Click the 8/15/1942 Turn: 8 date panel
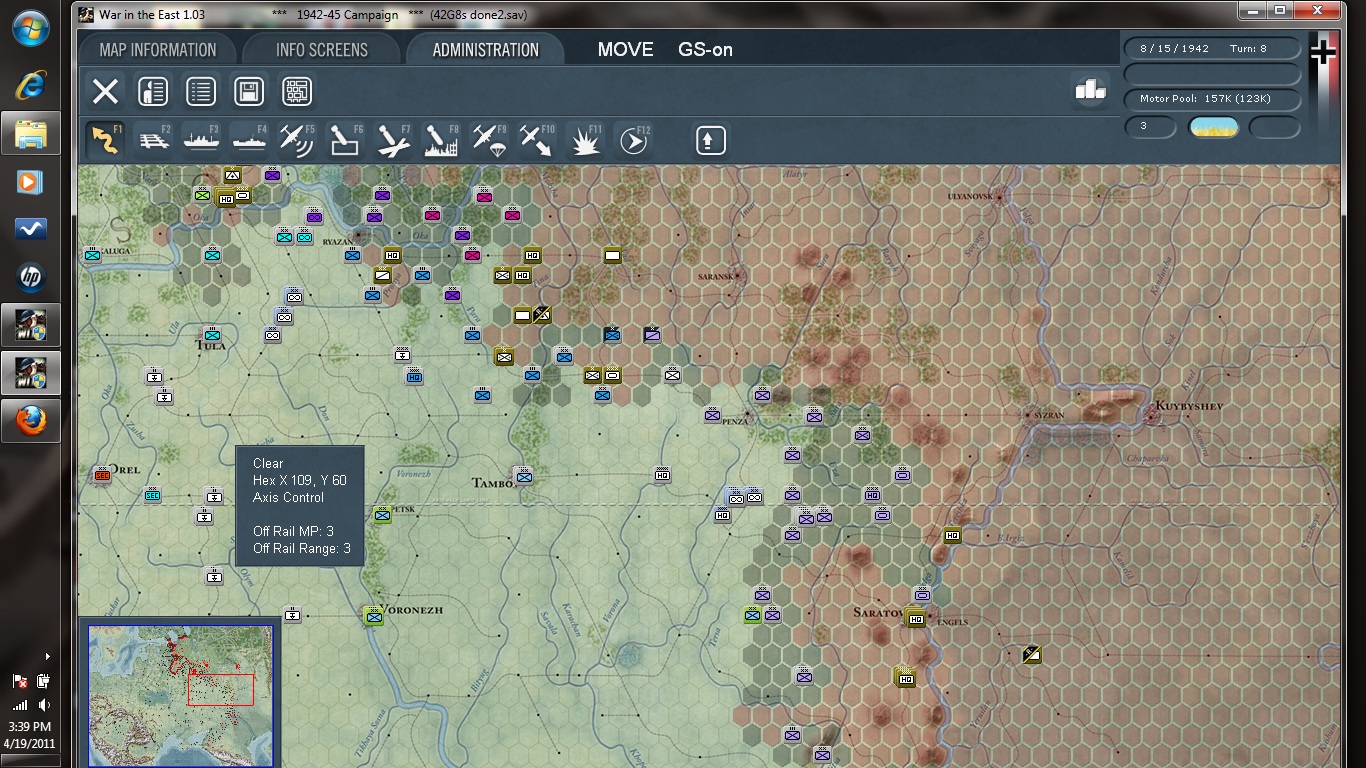Screen dimensions: 1366x768 (x=1213, y=48)
